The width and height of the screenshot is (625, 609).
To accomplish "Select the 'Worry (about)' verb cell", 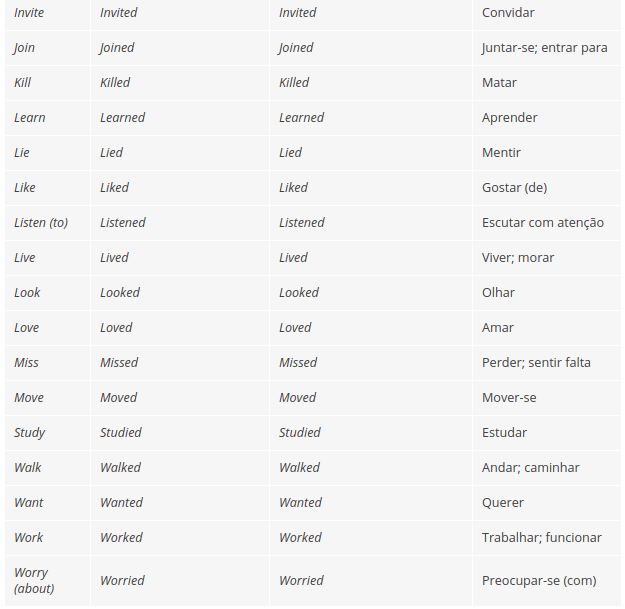I will [34, 580].
